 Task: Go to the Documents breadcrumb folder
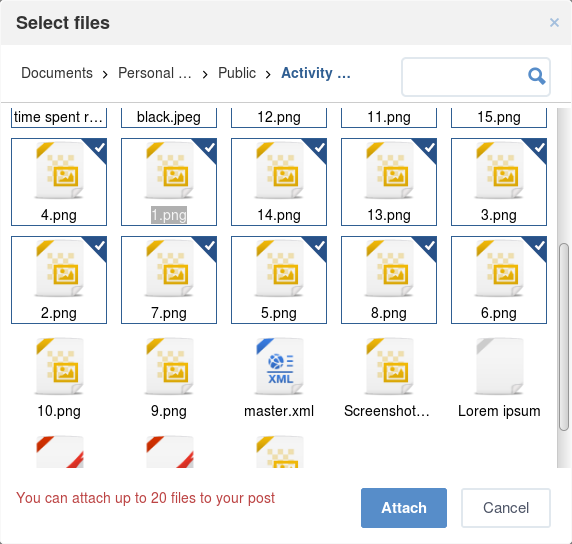(57, 73)
